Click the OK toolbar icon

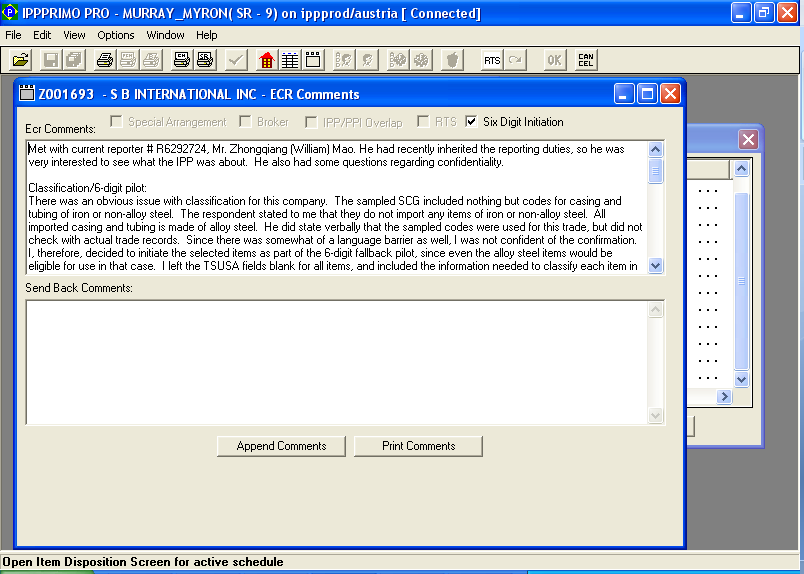554,61
